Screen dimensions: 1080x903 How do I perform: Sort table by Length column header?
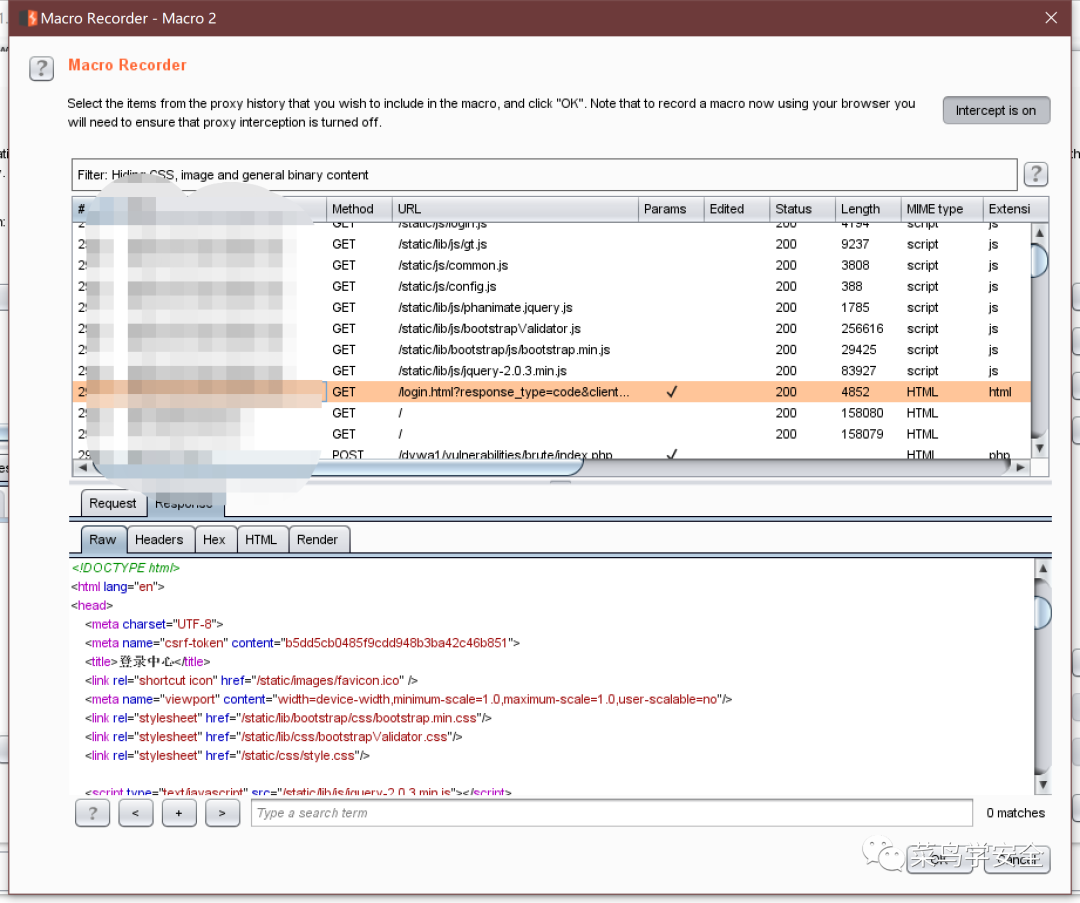point(863,209)
